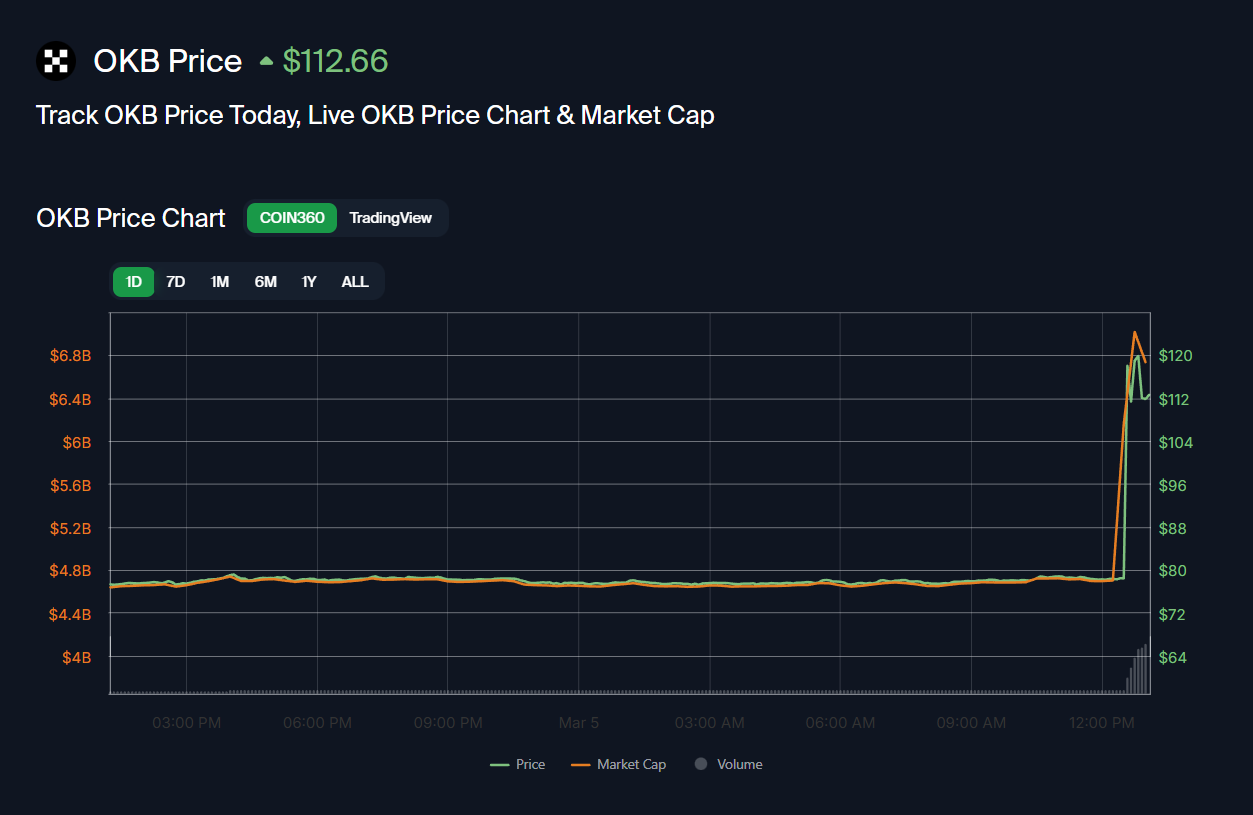Toggle Volume legend label text
The image size is (1253, 815).
click(739, 765)
